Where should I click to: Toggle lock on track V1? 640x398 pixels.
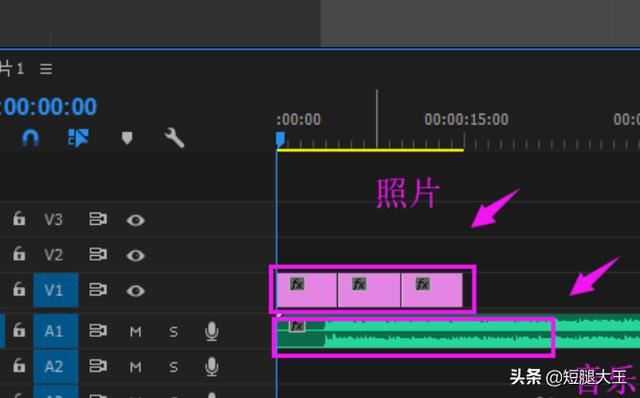pyautogui.click(x=19, y=289)
